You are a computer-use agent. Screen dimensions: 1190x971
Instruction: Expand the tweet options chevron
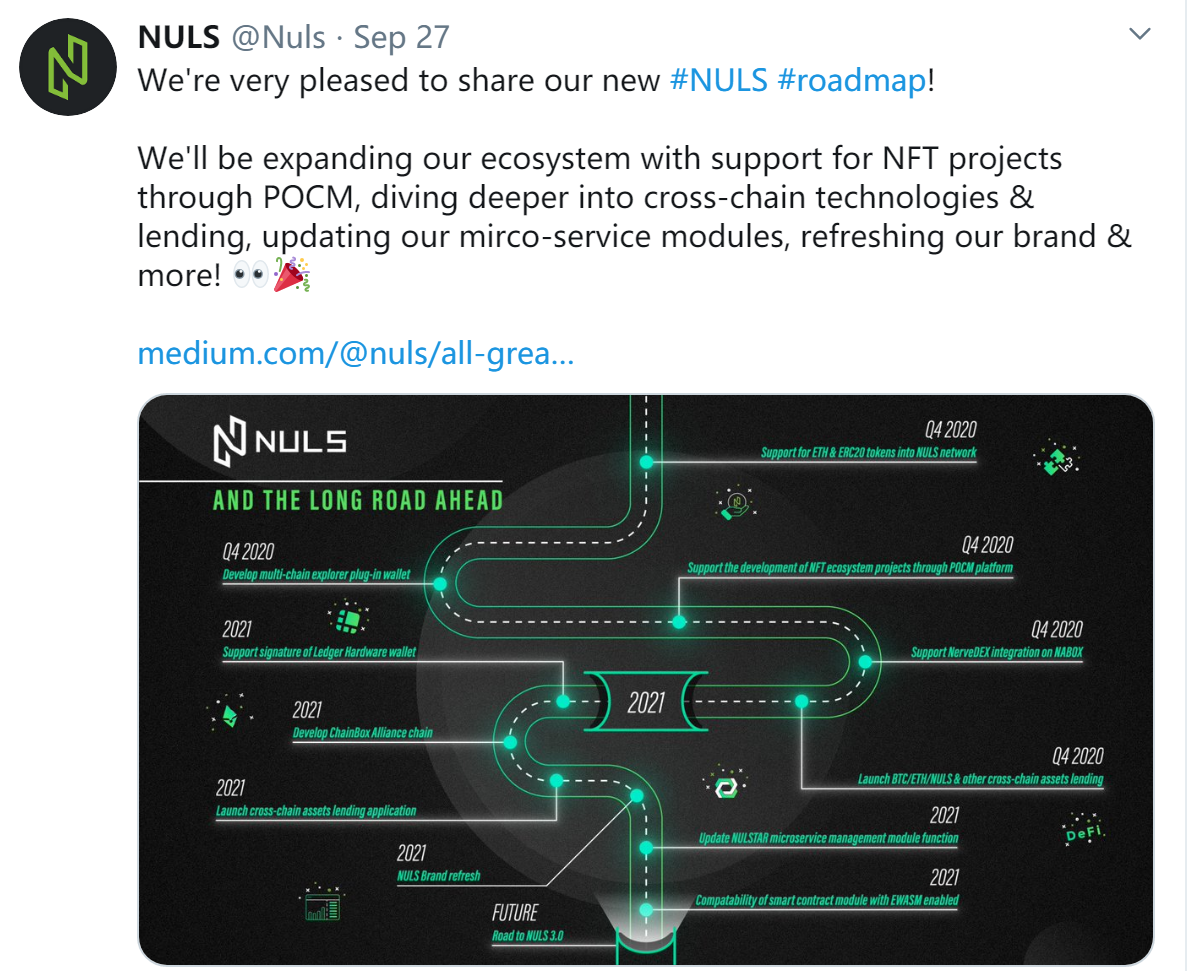click(1139, 34)
